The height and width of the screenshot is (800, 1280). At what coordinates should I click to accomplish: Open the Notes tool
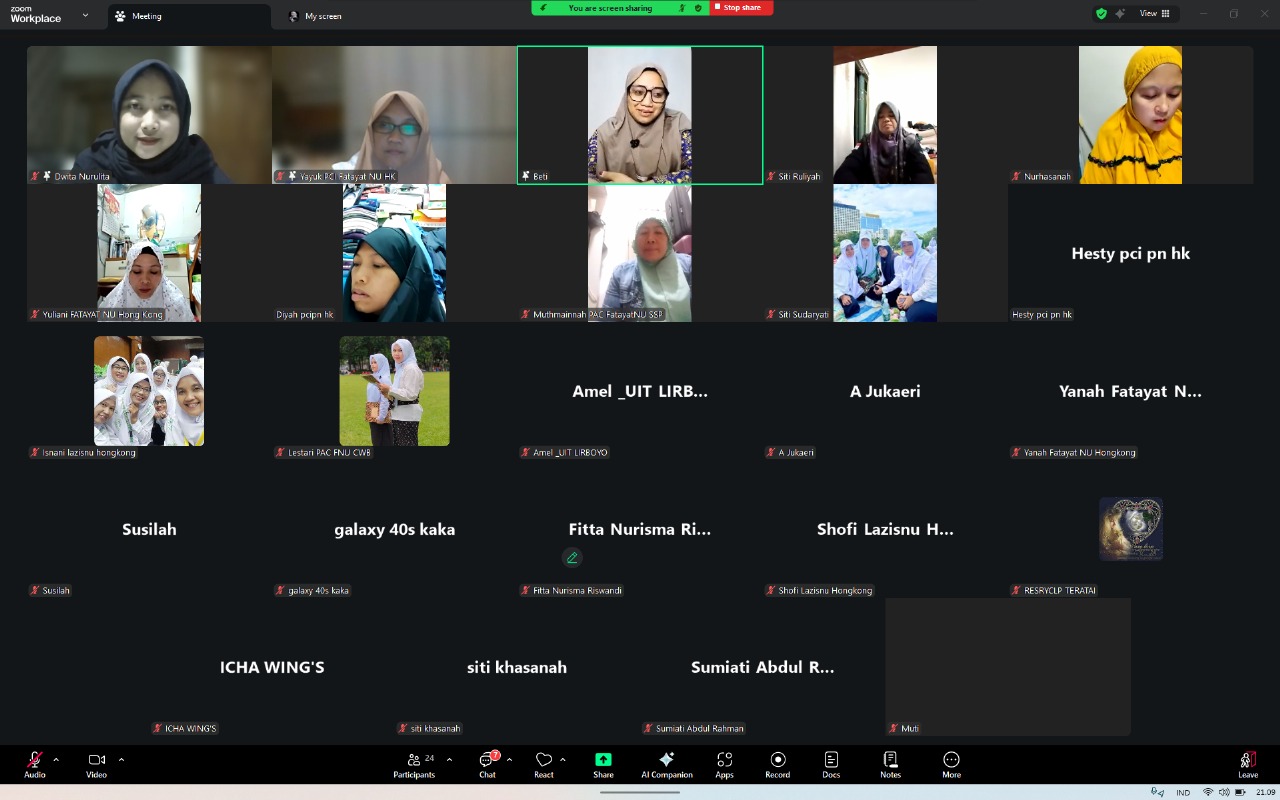[x=890, y=764]
